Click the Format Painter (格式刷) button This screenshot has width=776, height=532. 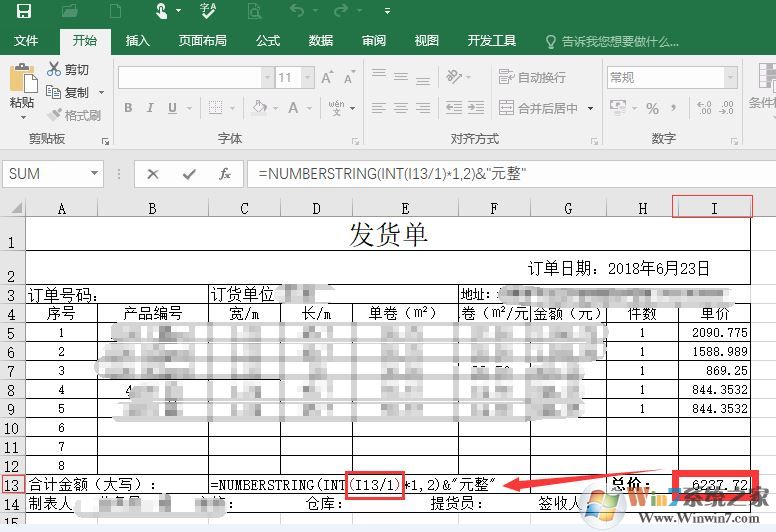coord(74,115)
